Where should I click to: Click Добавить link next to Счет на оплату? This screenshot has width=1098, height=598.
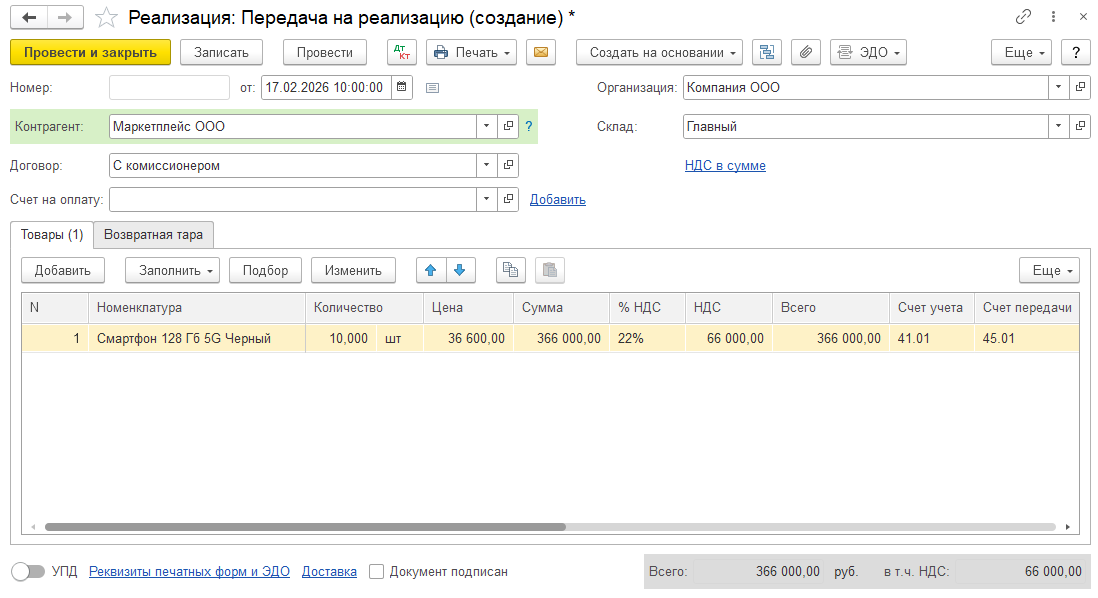(557, 200)
